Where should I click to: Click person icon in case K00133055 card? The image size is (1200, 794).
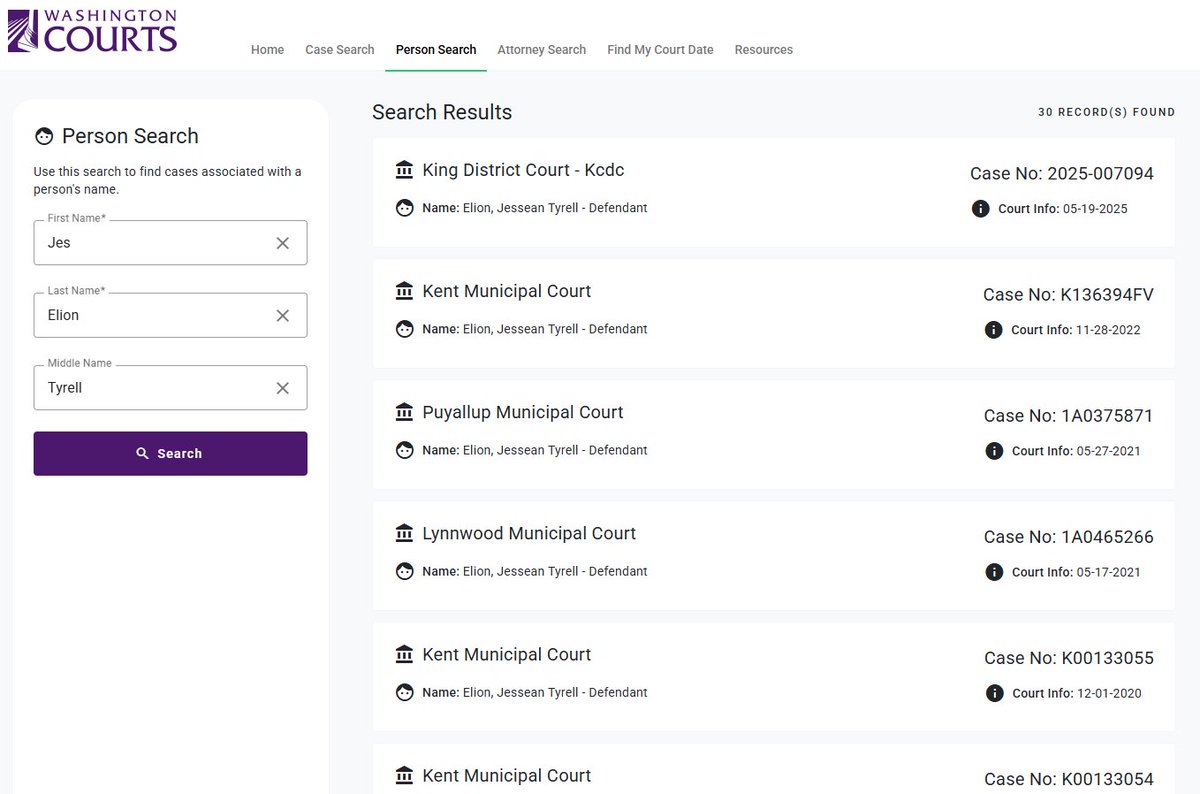404,692
